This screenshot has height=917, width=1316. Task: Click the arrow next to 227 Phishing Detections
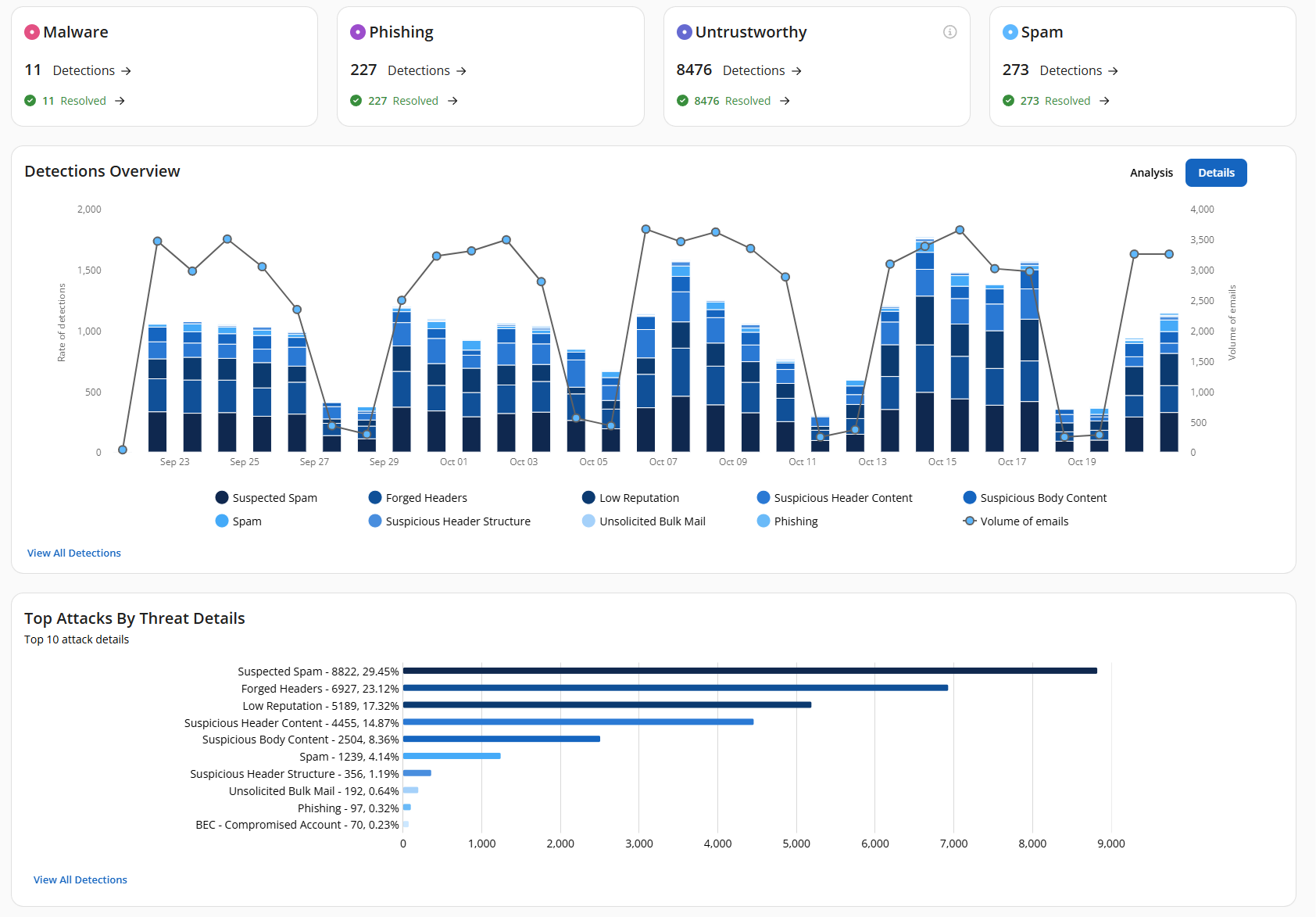pyautogui.click(x=461, y=70)
